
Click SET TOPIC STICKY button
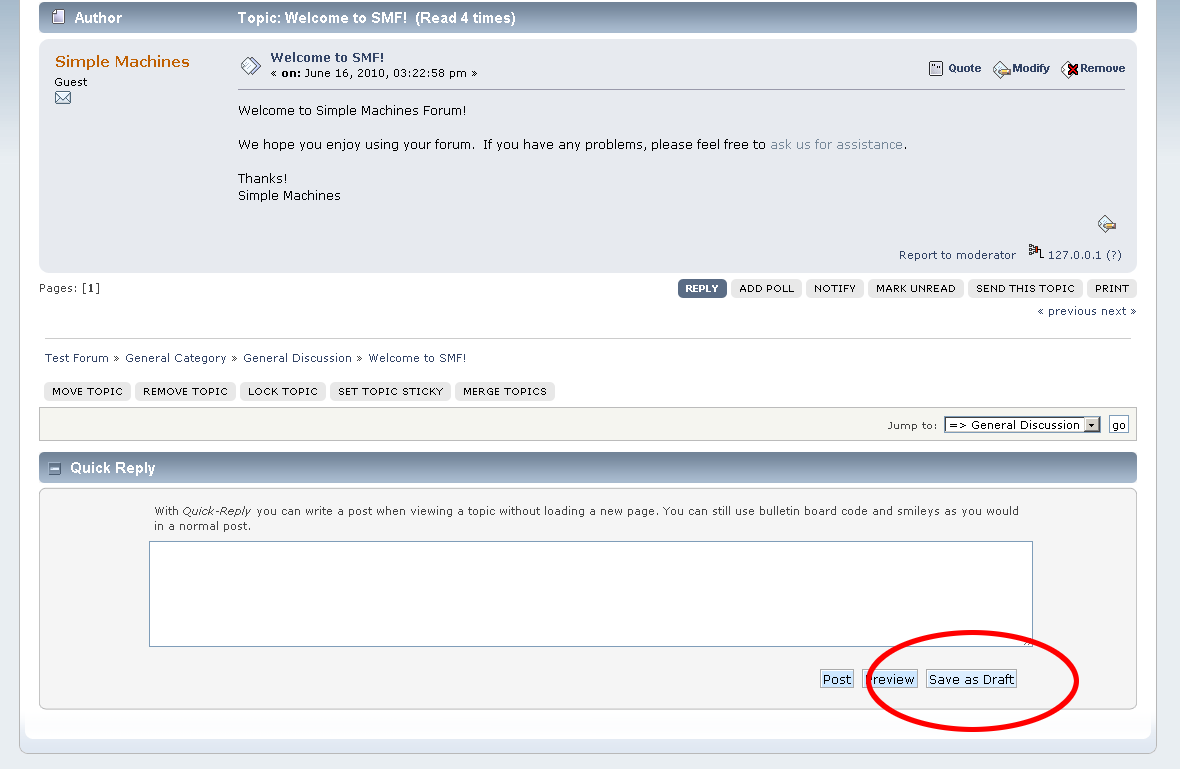pos(391,392)
